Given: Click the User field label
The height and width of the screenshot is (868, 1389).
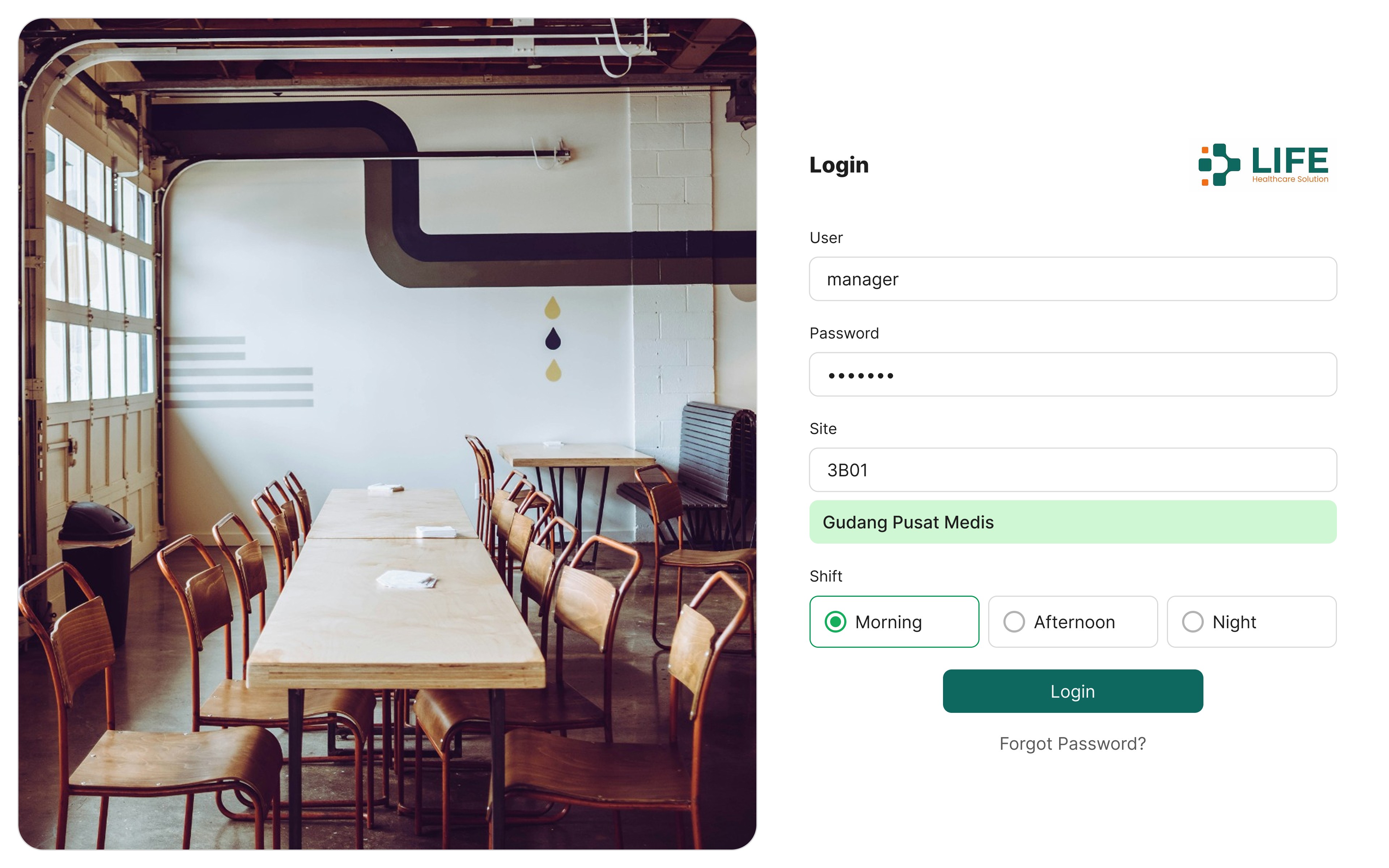Looking at the screenshot, I should coord(826,238).
